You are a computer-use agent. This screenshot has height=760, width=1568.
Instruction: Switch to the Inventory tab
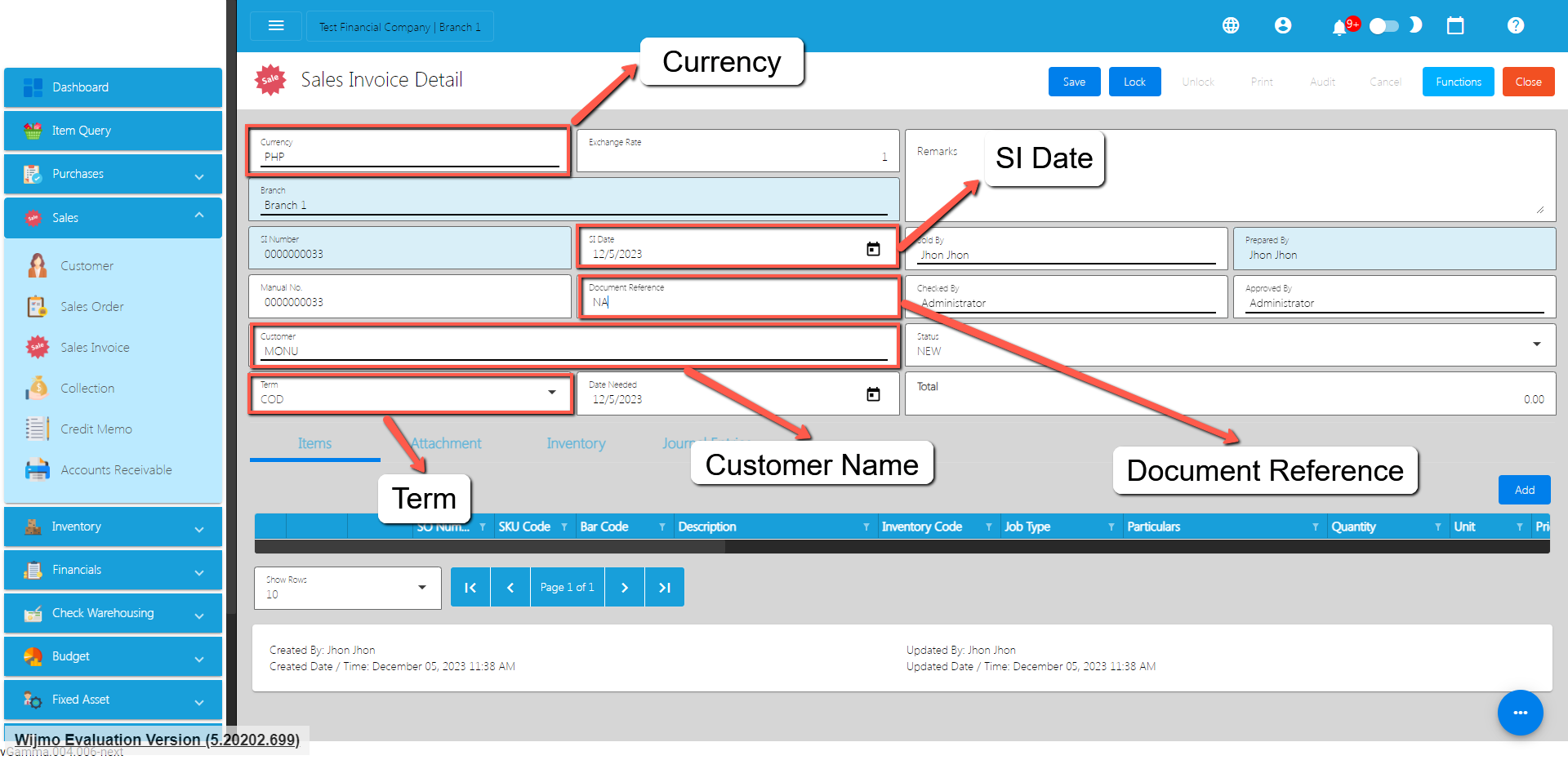[576, 443]
